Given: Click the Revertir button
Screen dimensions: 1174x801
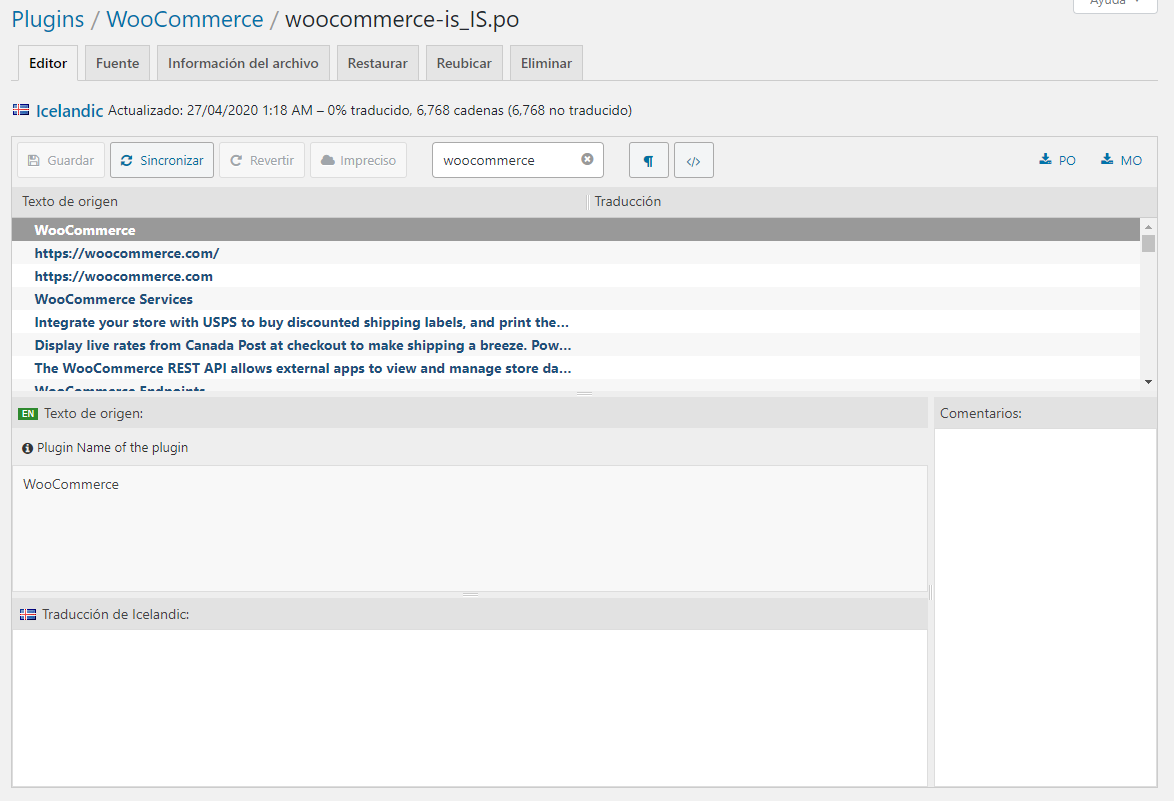Looking at the screenshot, I should coord(262,160).
